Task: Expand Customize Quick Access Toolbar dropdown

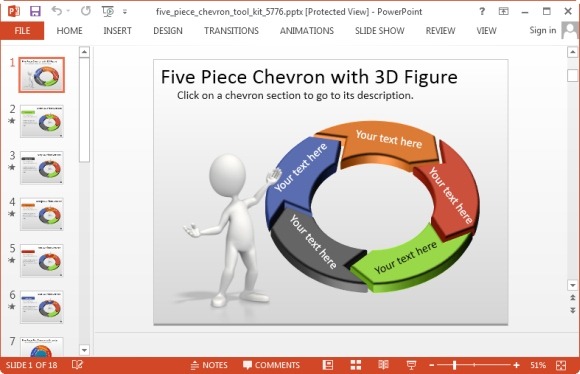Action: (x=125, y=12)
